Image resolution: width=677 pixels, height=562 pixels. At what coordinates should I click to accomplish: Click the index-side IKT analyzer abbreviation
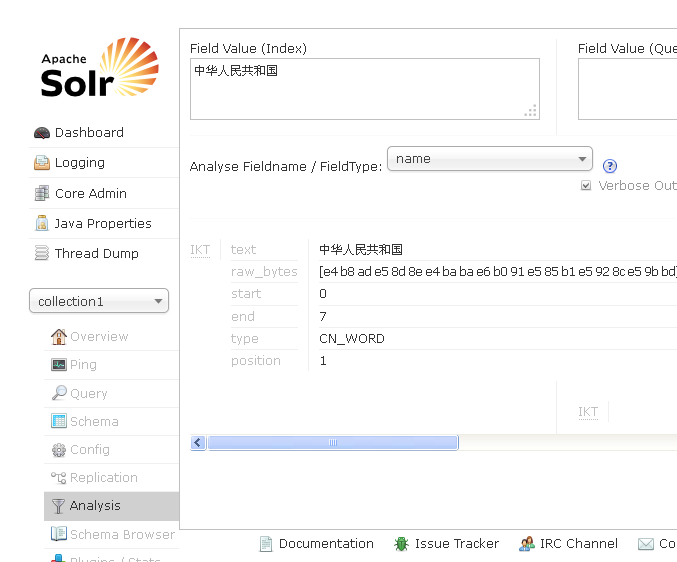200,250
